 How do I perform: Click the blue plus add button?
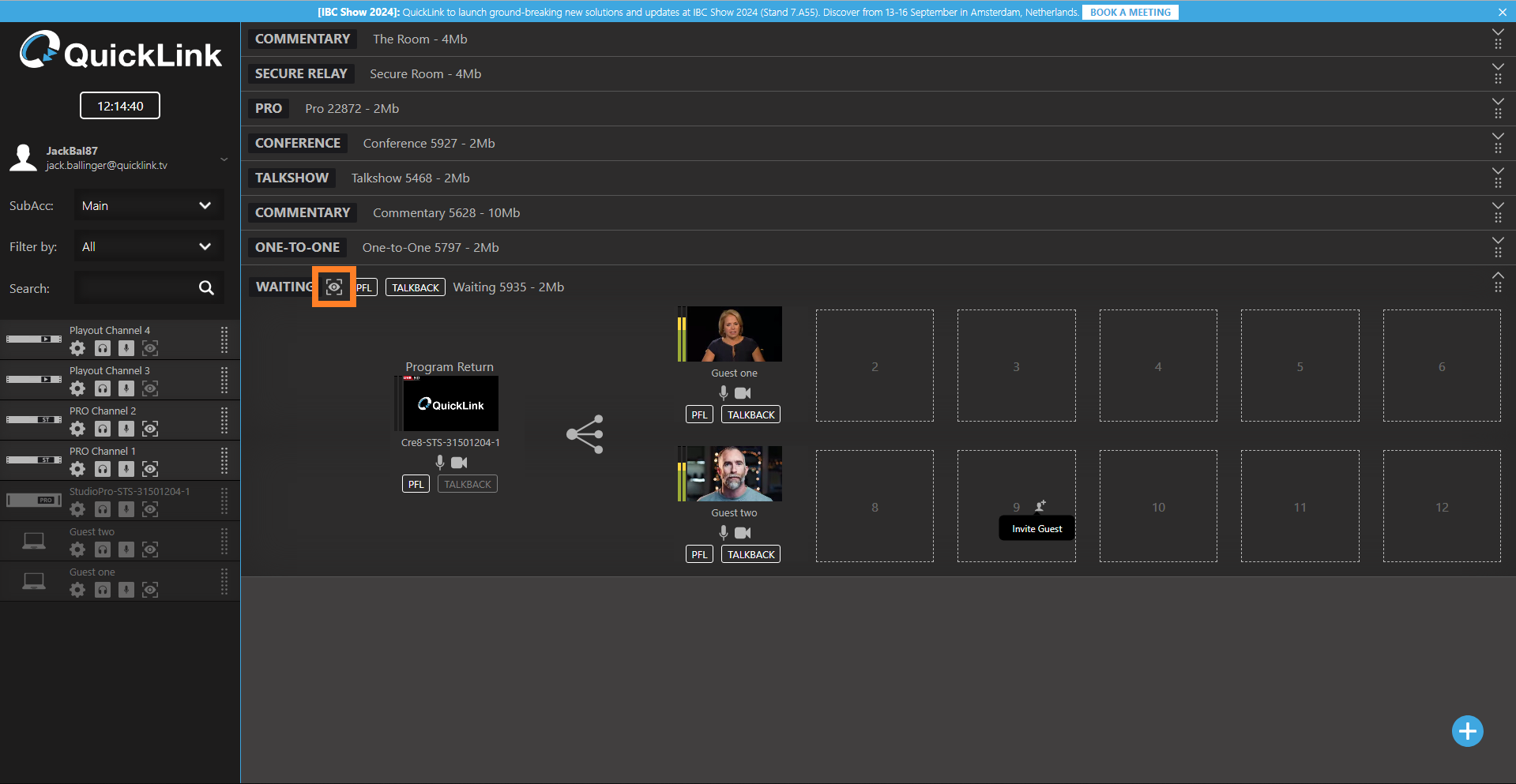[x=1467, y=731]
